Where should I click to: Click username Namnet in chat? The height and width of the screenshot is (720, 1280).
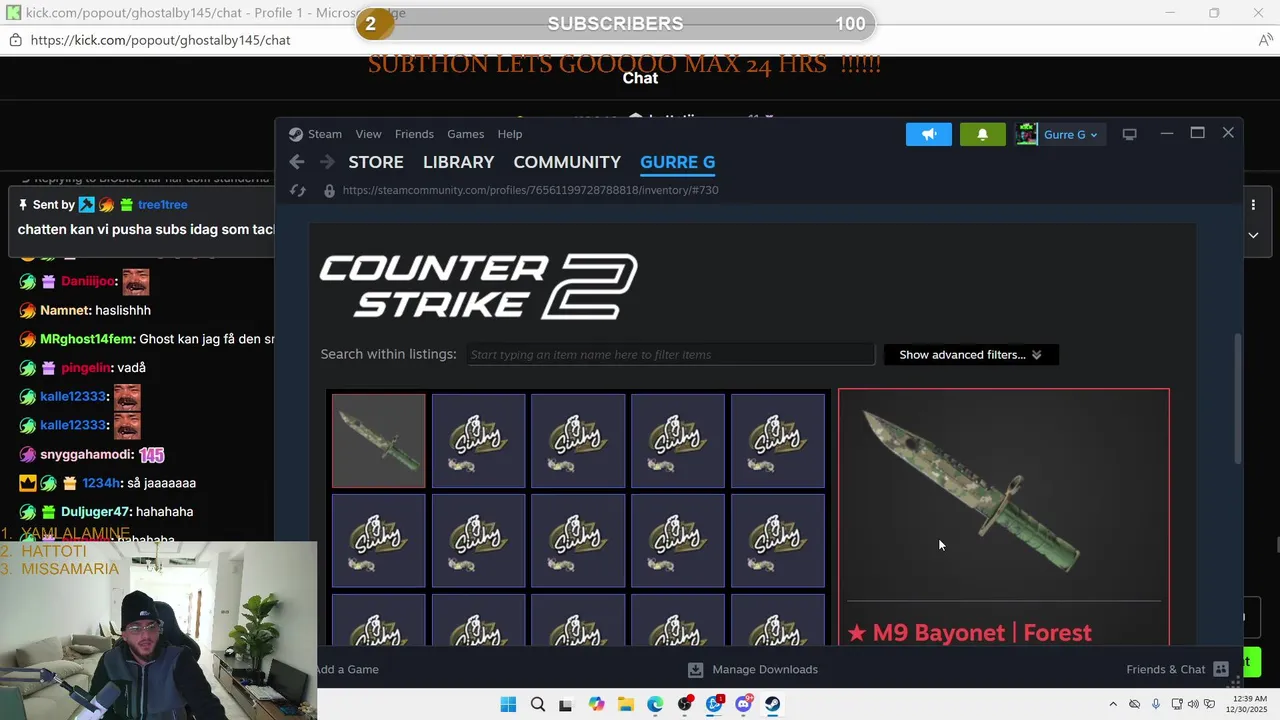(x=65, y=311)
